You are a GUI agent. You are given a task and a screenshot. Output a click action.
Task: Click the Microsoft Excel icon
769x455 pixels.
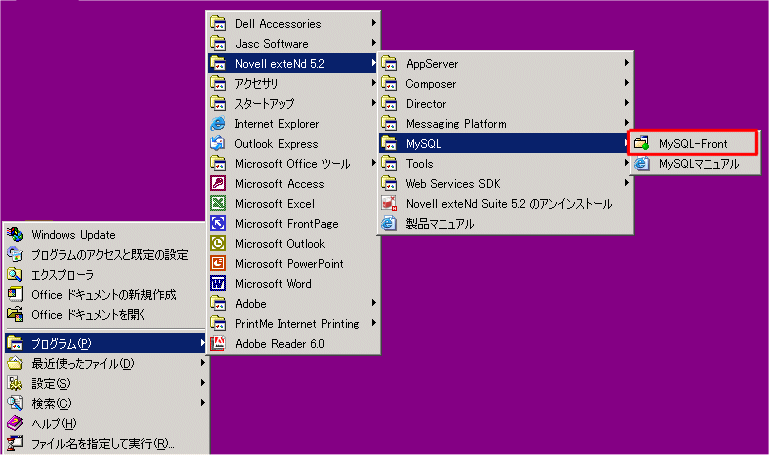[x=218, y=203]
